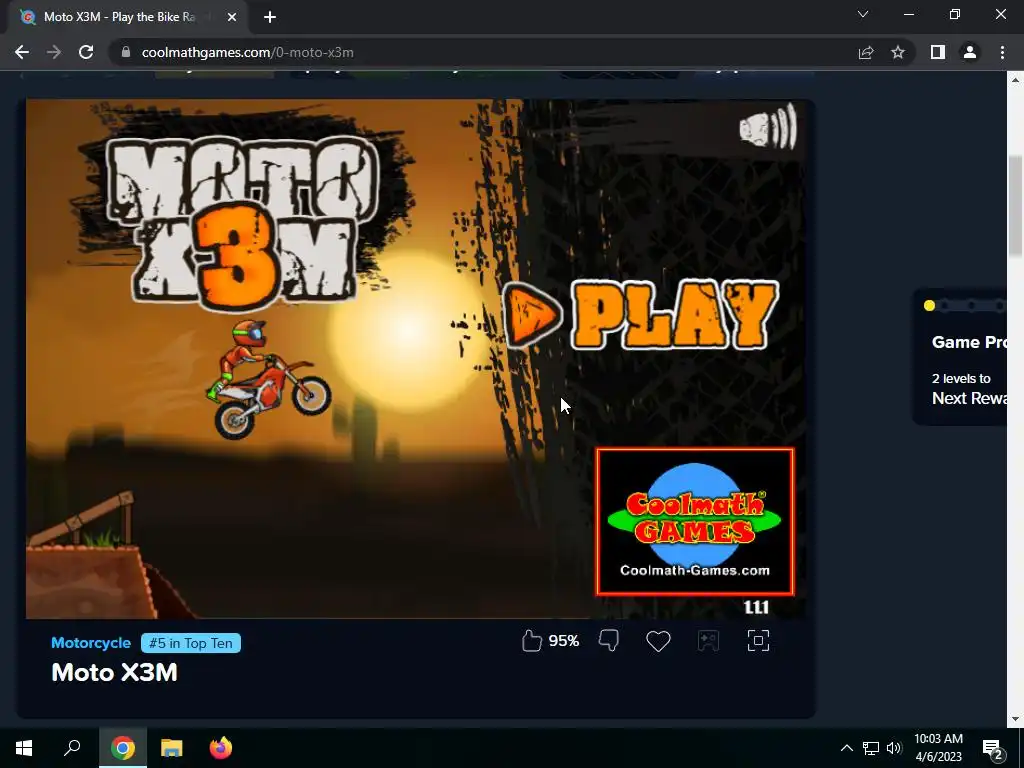Open the notification center icon
This screenshot has width=1024, height=768.
[x=993, y=748]
